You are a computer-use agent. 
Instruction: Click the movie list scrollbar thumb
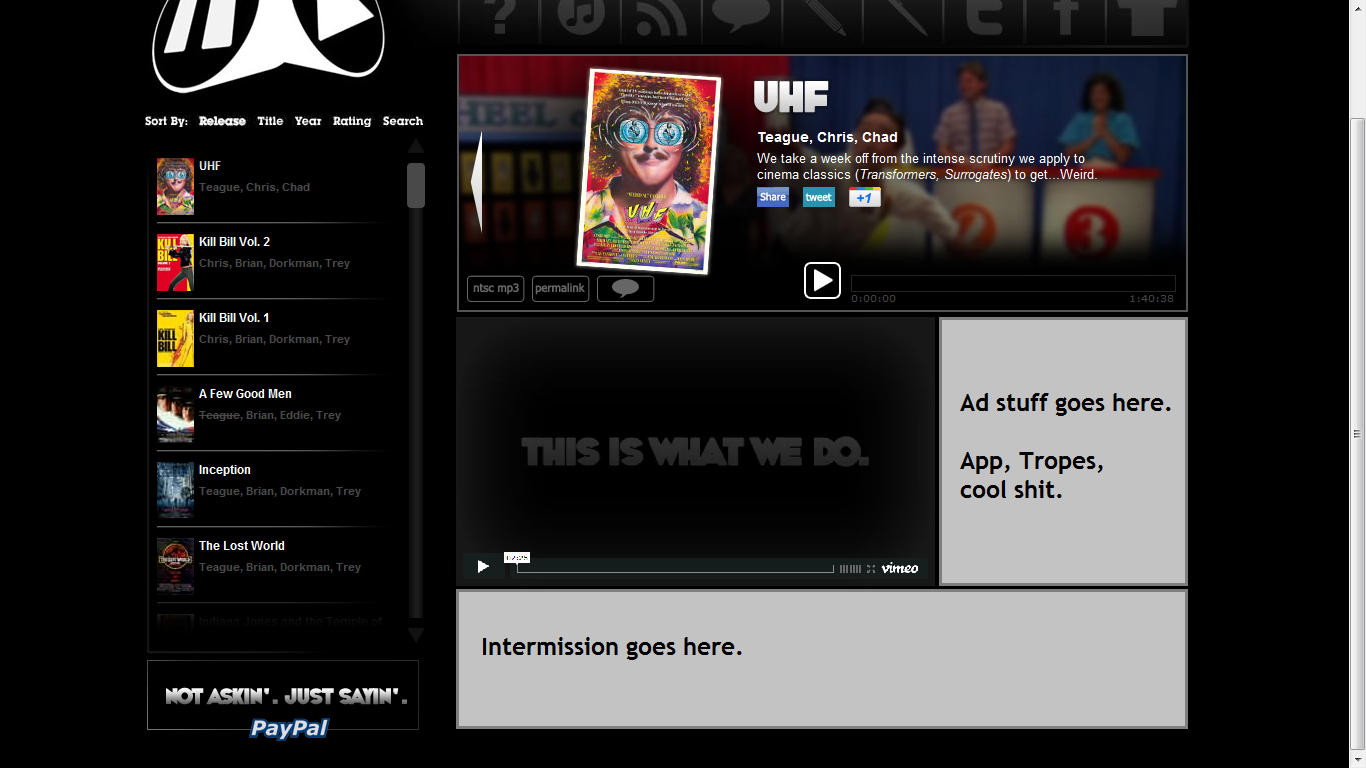[416, 185]
